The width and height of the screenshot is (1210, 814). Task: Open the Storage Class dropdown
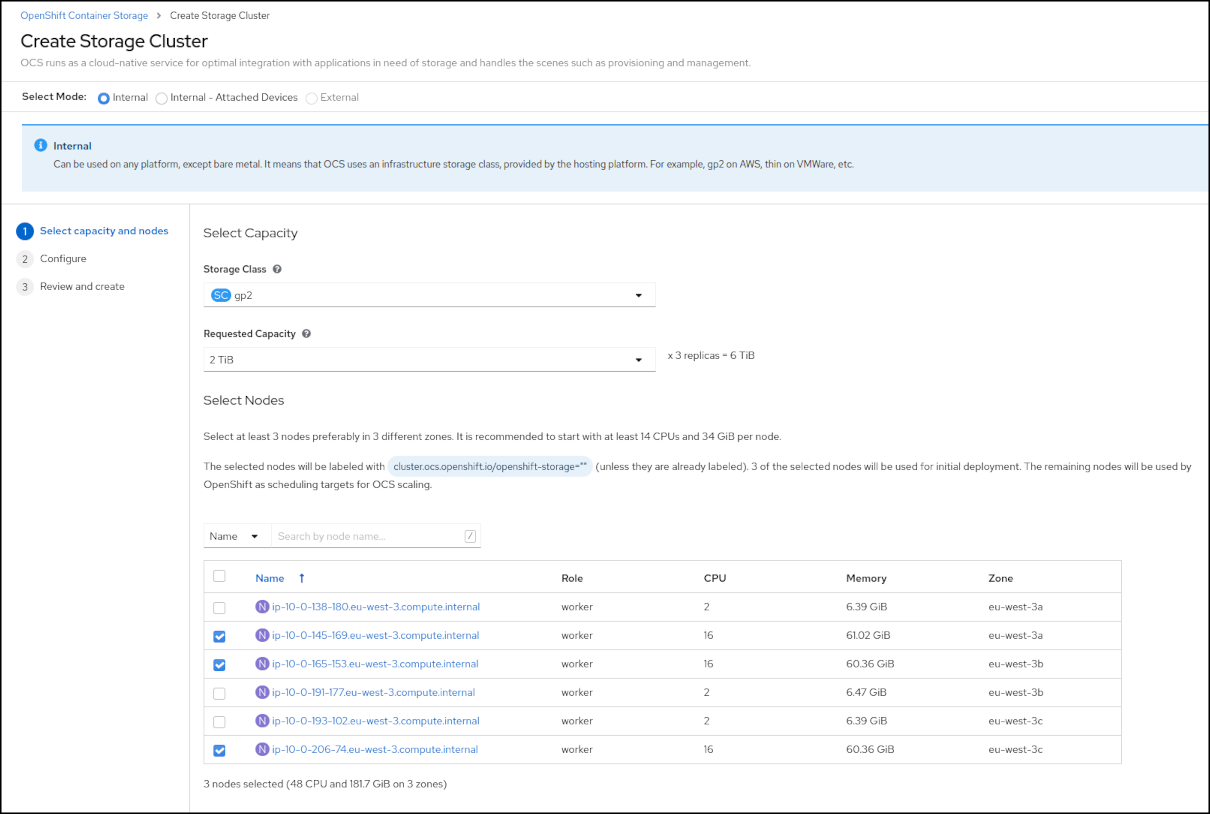click(638, 294)
